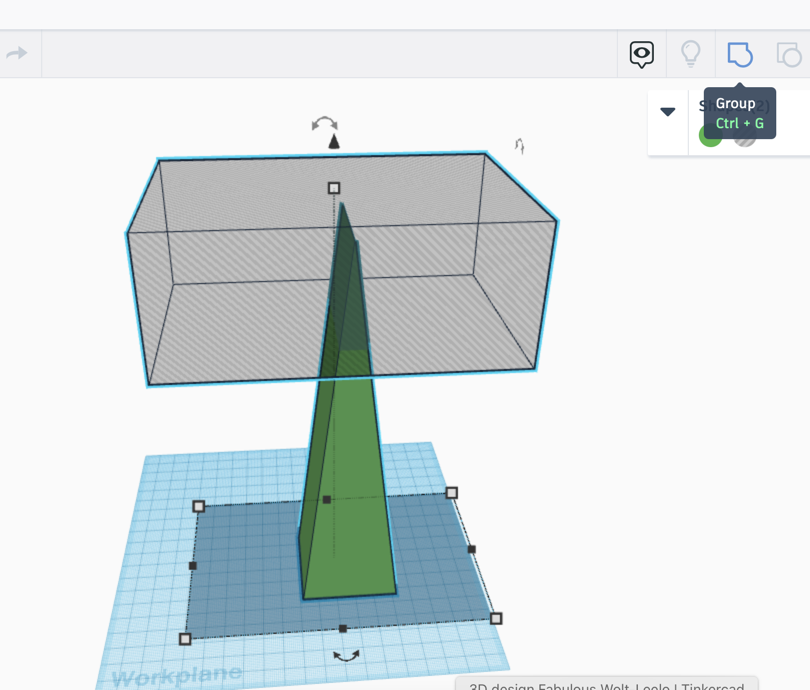Collapse the shape inspector panel arrow
The image size is (810, 690).
(668, 112)
